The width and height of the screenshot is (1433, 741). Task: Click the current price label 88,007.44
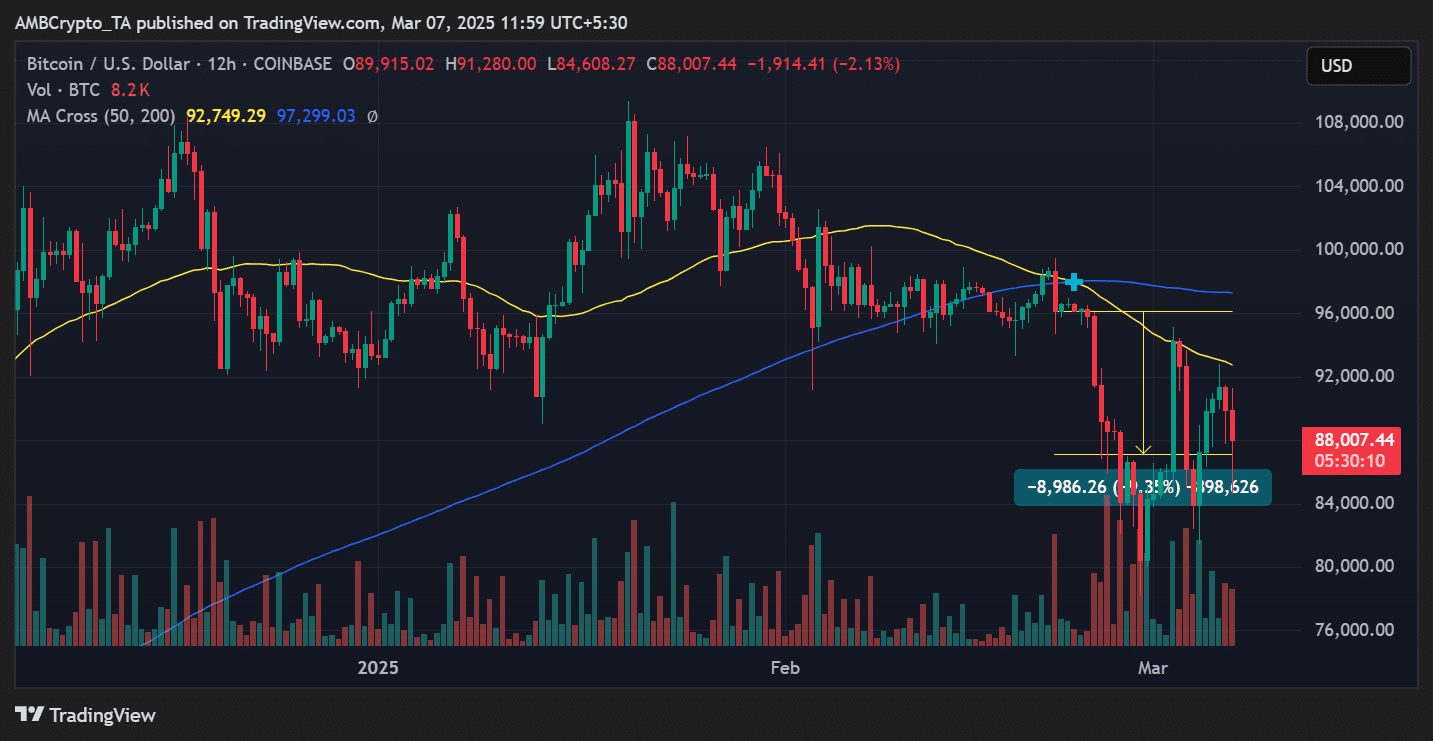click(1355, 440)
